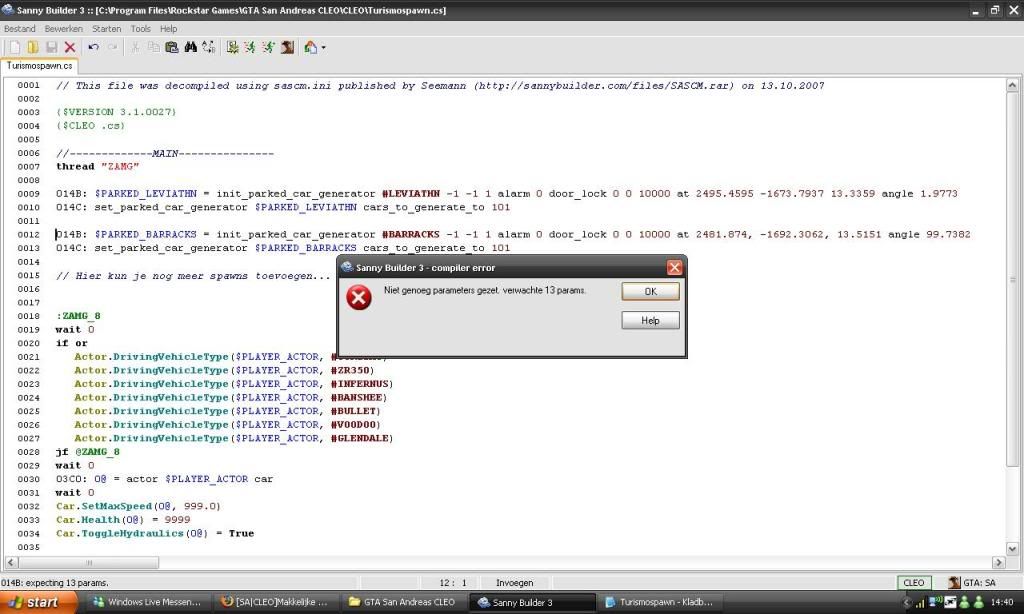The image size is (1024, 614).
Task: Click the Invoegen insert mode status entry
Action: tap(515, 583)
